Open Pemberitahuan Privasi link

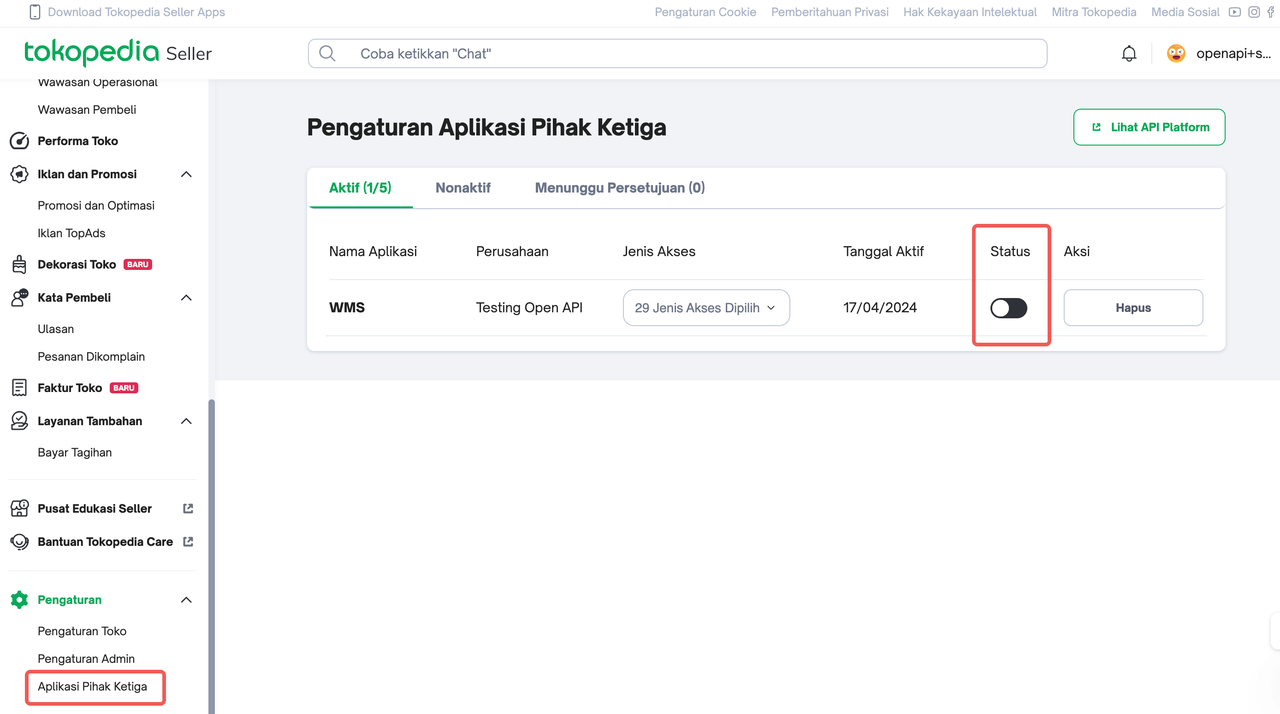point(830,12)
